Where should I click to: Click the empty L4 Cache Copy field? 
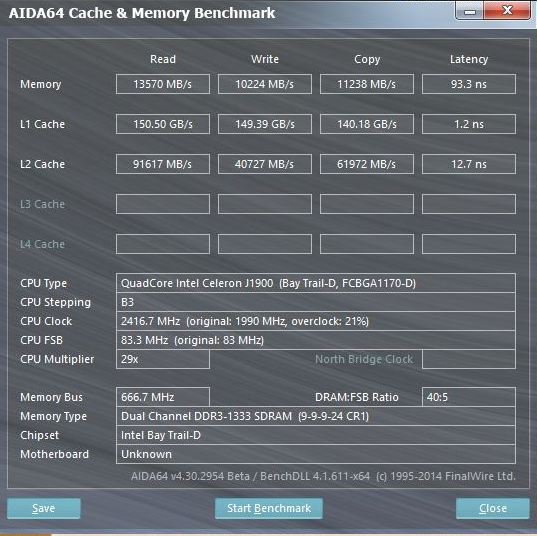[367, 244]
